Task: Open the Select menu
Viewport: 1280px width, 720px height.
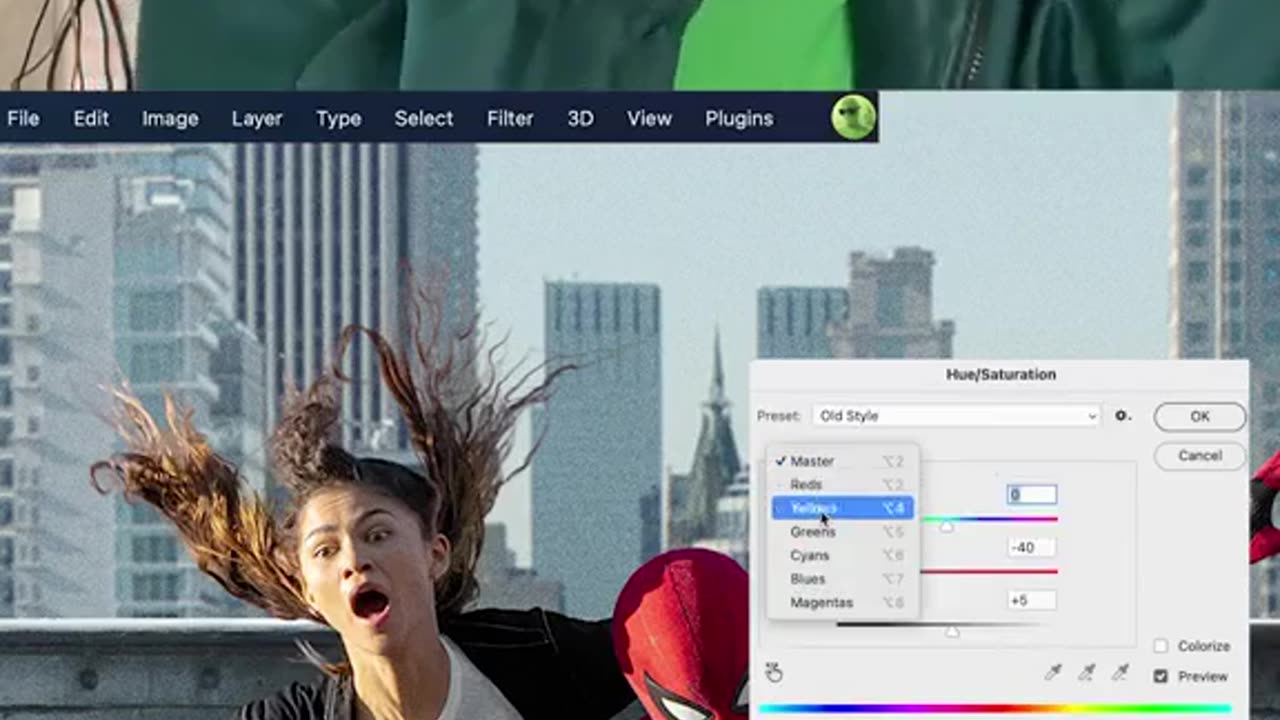Action: coord(423,118)
